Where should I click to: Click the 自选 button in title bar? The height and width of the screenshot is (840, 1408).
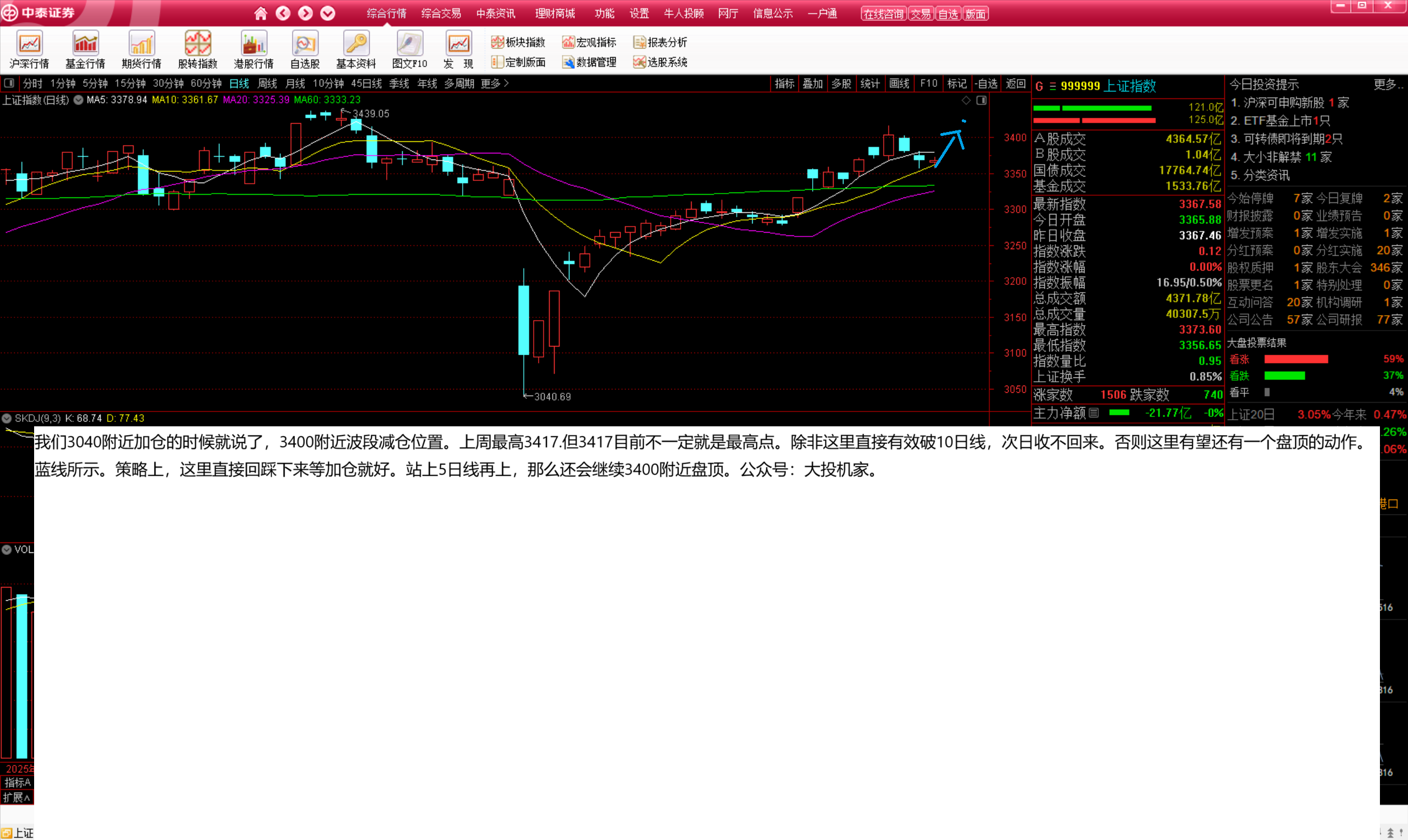(947, 14)
